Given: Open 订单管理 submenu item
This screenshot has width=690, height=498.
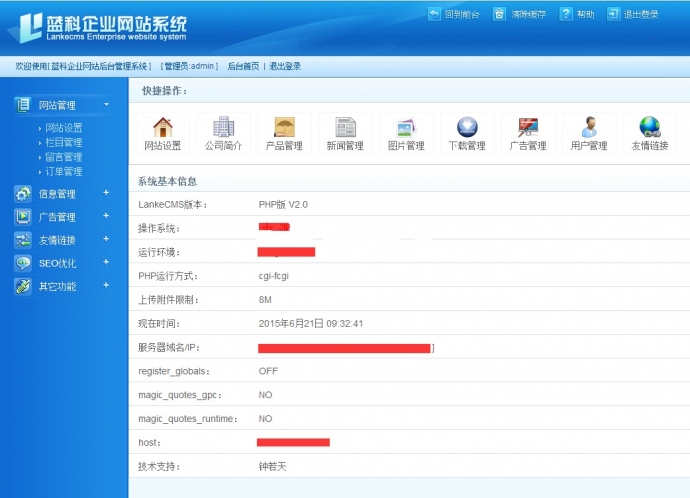Looking at the screenshot, I should point(64,172).
